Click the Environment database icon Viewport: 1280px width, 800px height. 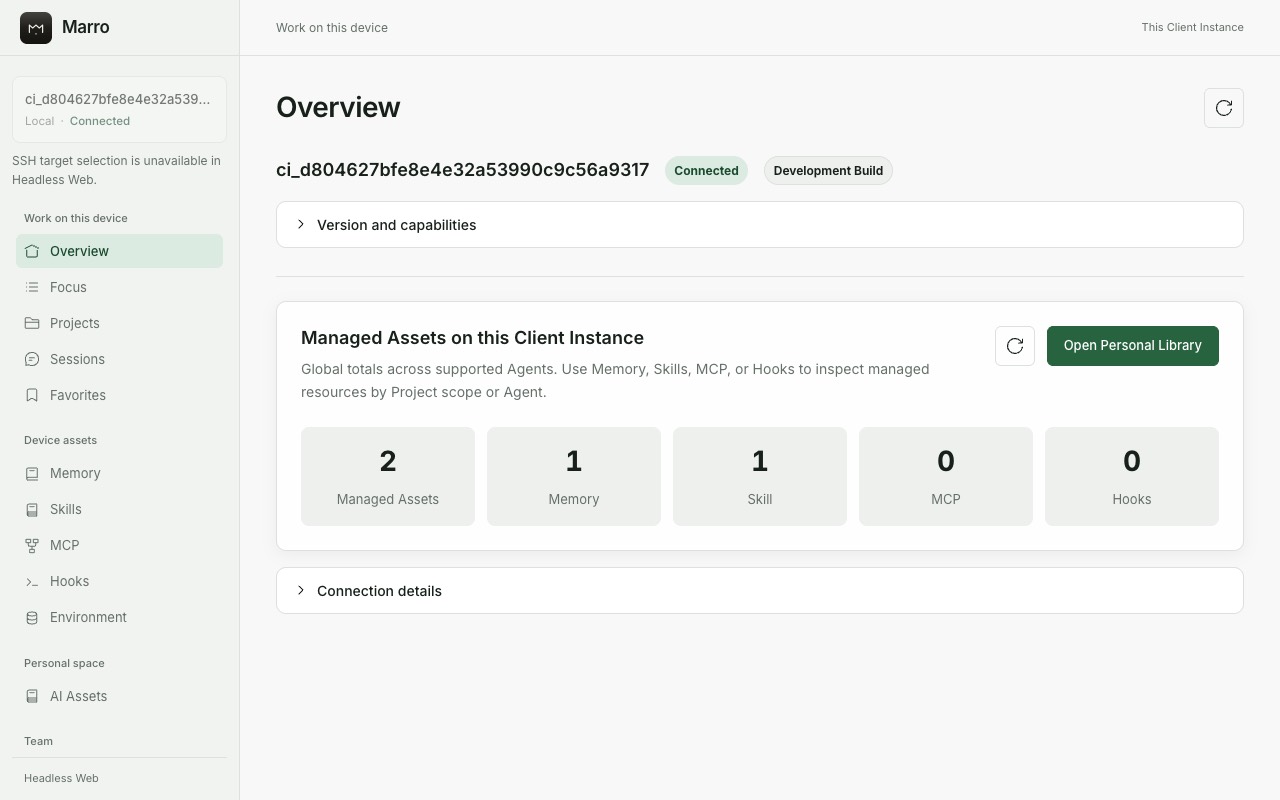click(32, 617)
